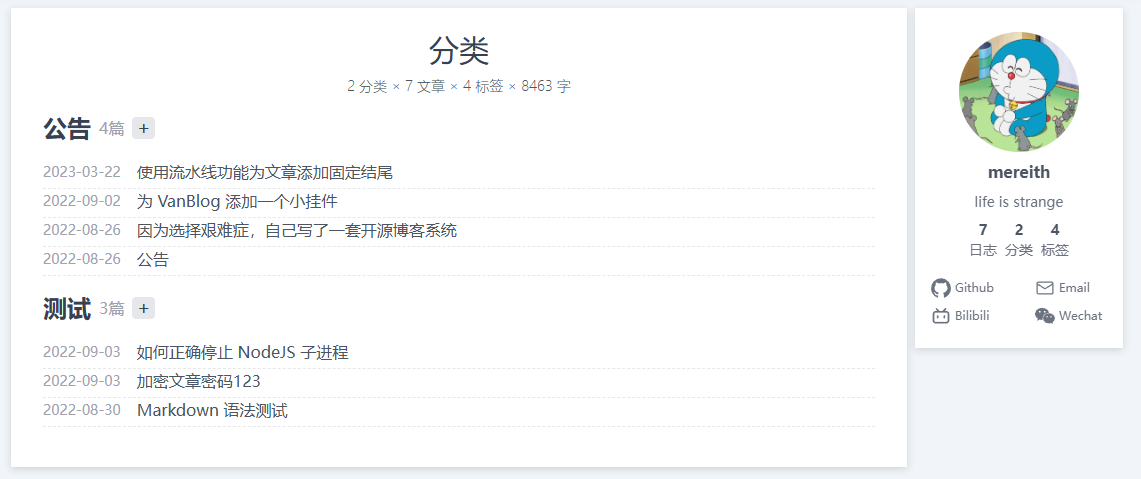Viewport: 1141px width, 479px height.
Task: Click the 4 标签 stat in sidebar
Action: [1055, 240]
